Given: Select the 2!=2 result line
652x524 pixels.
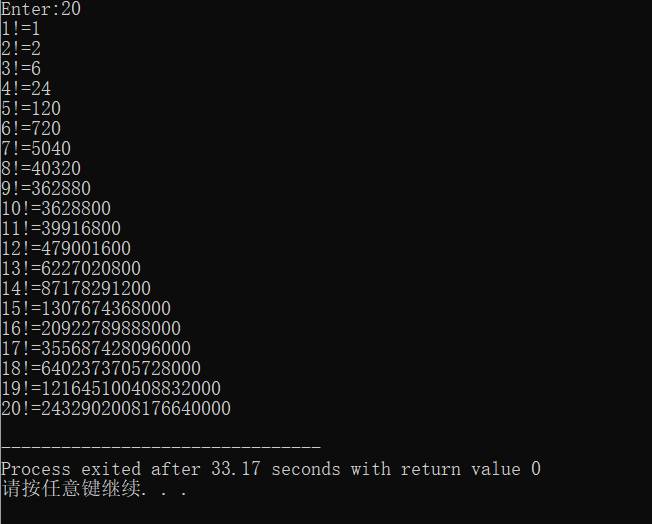Looking at the screenshot, I should pos(21,49).
